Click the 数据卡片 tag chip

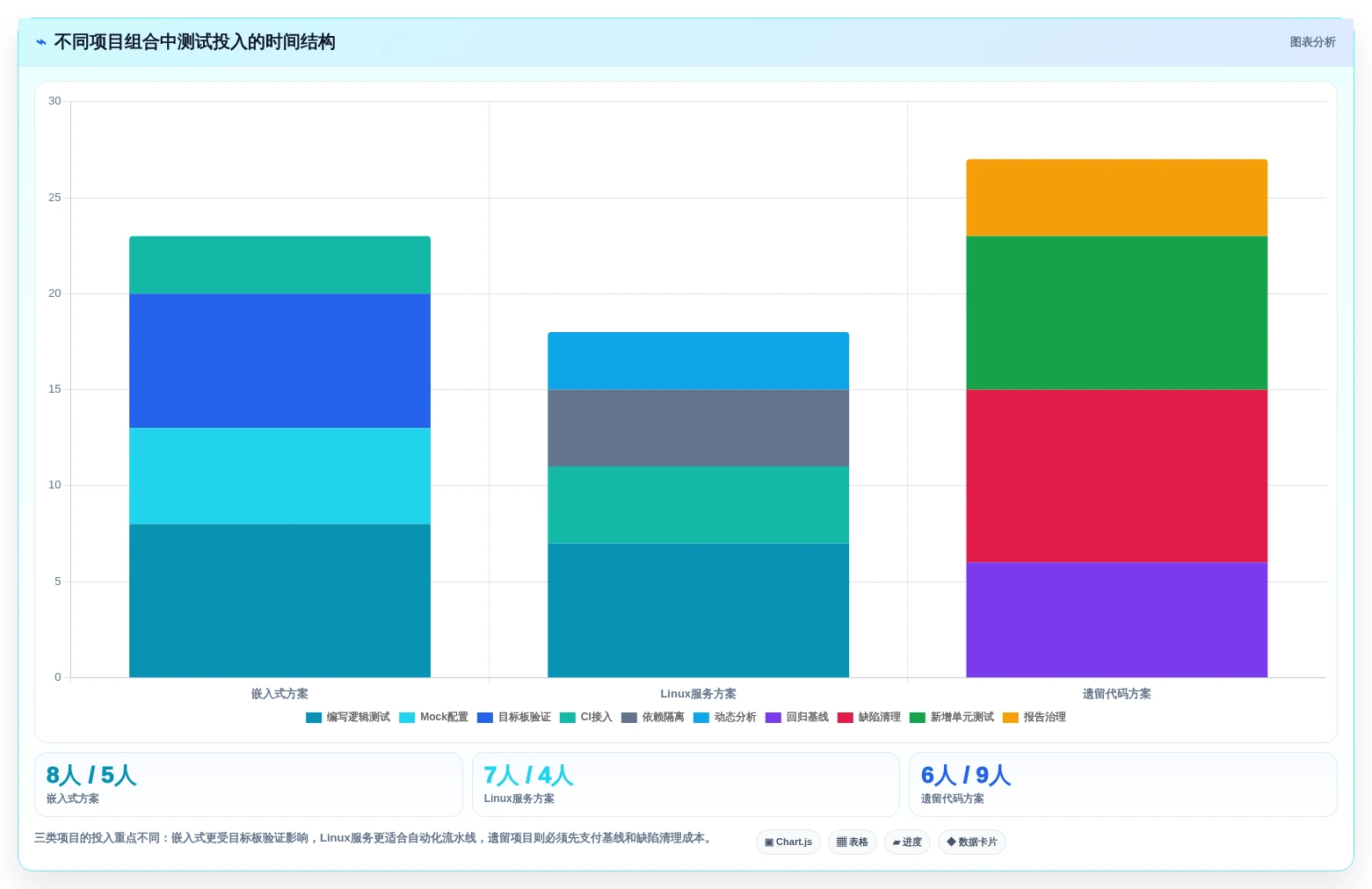[972, 842]
